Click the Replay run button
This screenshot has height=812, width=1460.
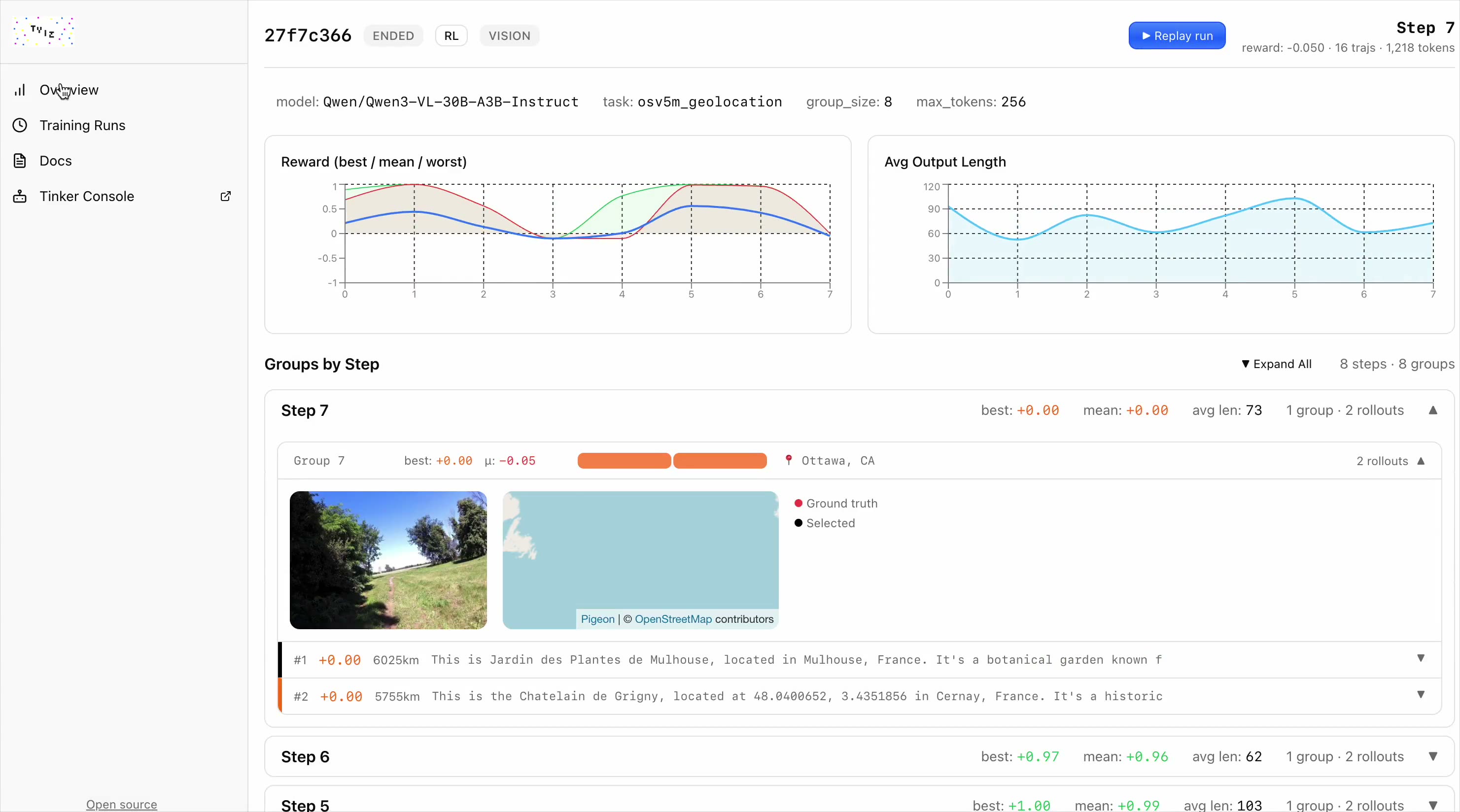[1177, 35]
